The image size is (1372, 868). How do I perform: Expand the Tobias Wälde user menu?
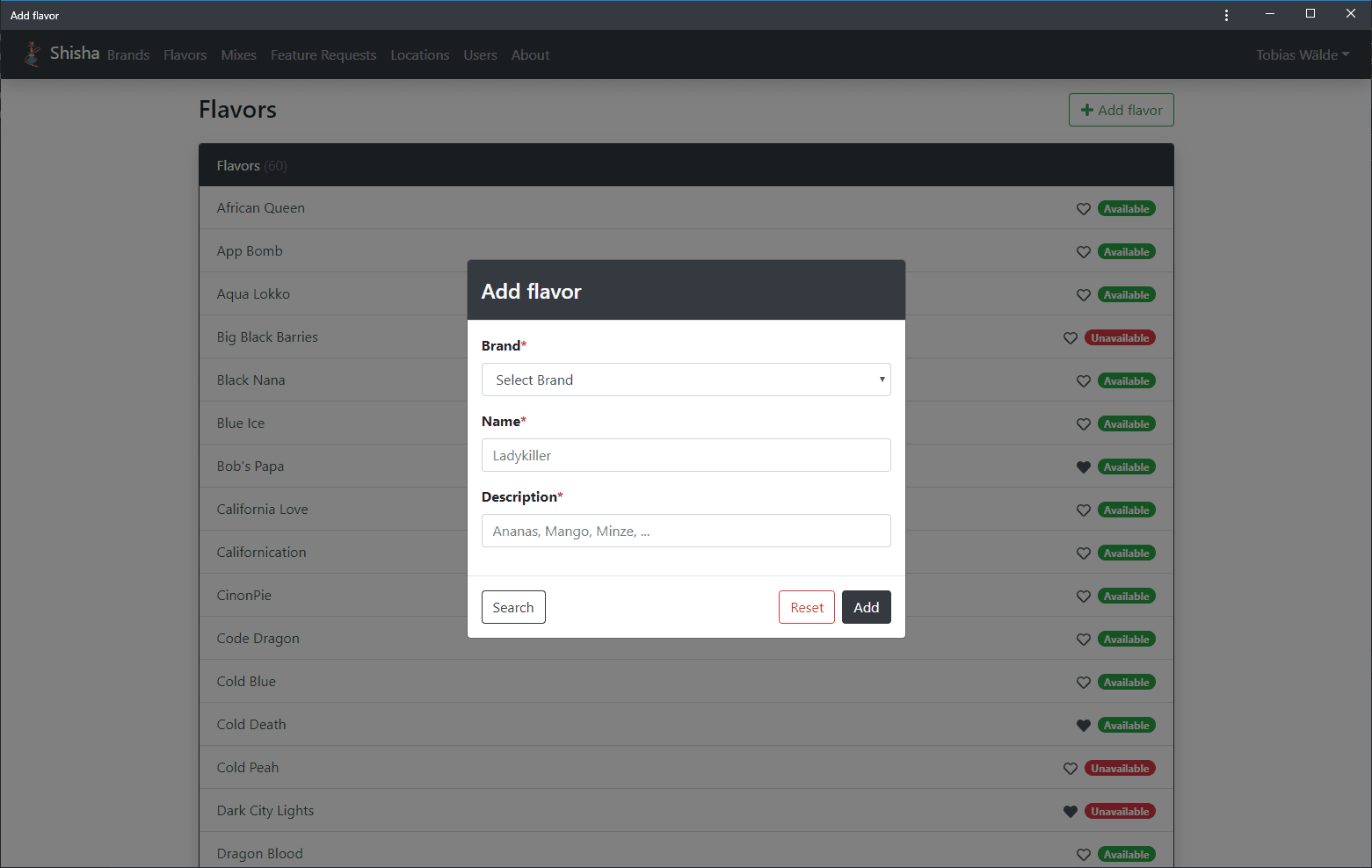tap(1303, 54)
